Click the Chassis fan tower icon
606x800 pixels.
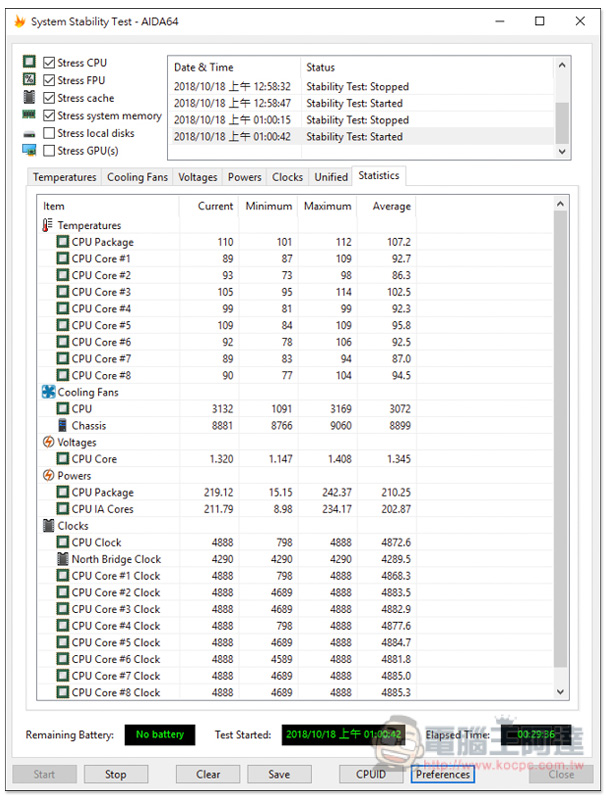pos(62,425)
